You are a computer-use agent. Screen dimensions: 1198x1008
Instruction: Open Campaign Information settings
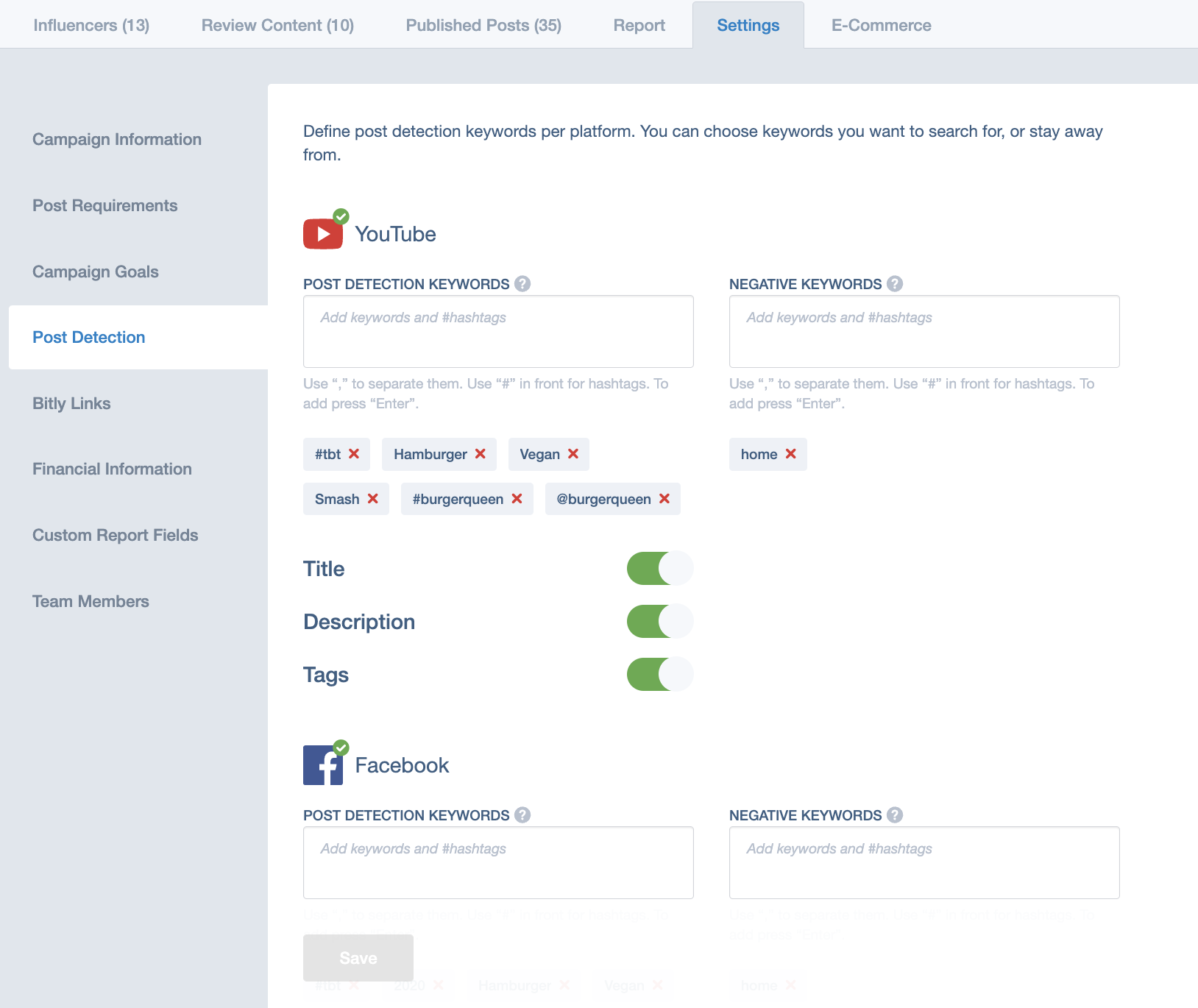click(117, 139)
